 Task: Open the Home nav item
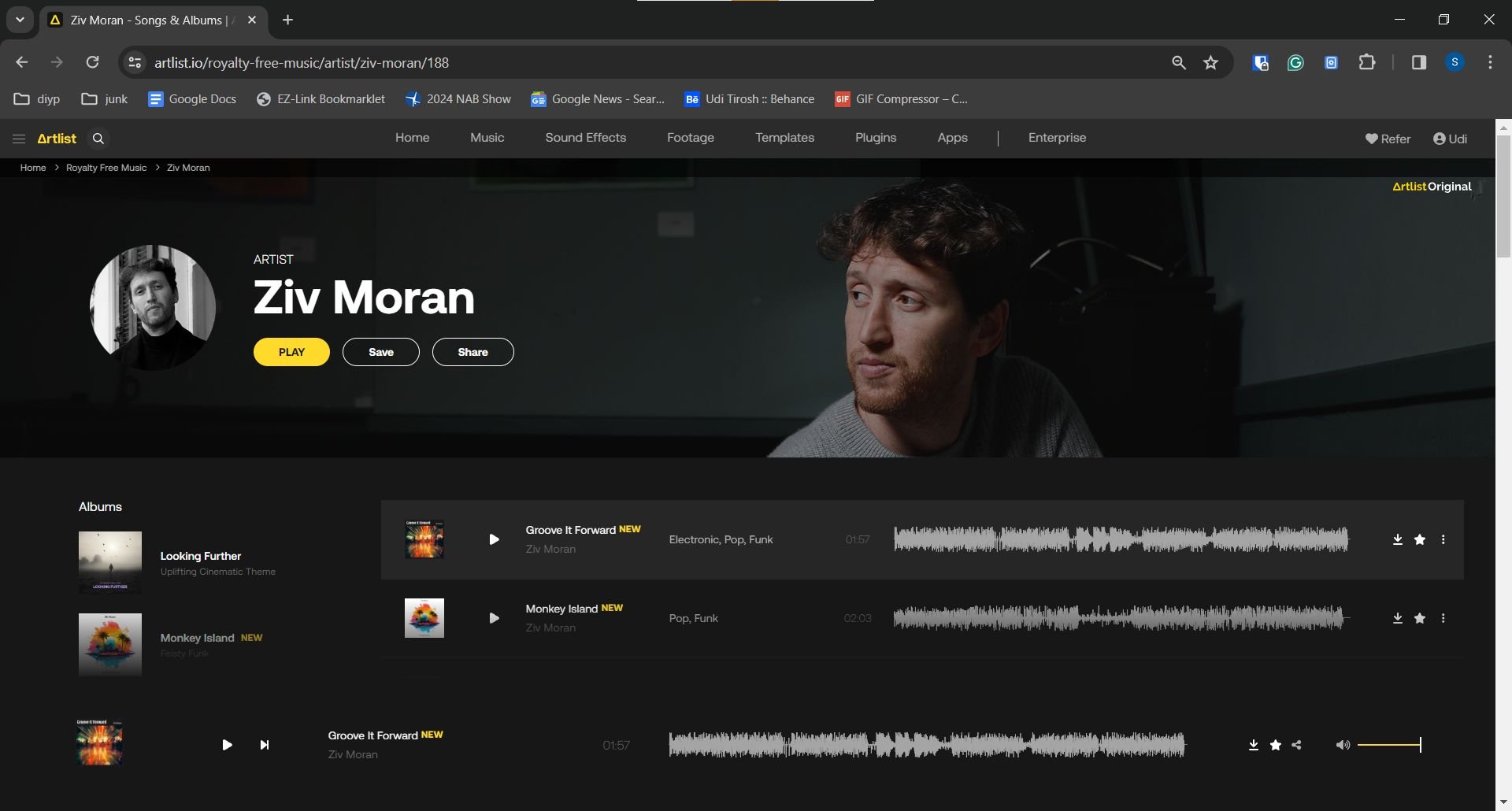click(x=413, y=138)
